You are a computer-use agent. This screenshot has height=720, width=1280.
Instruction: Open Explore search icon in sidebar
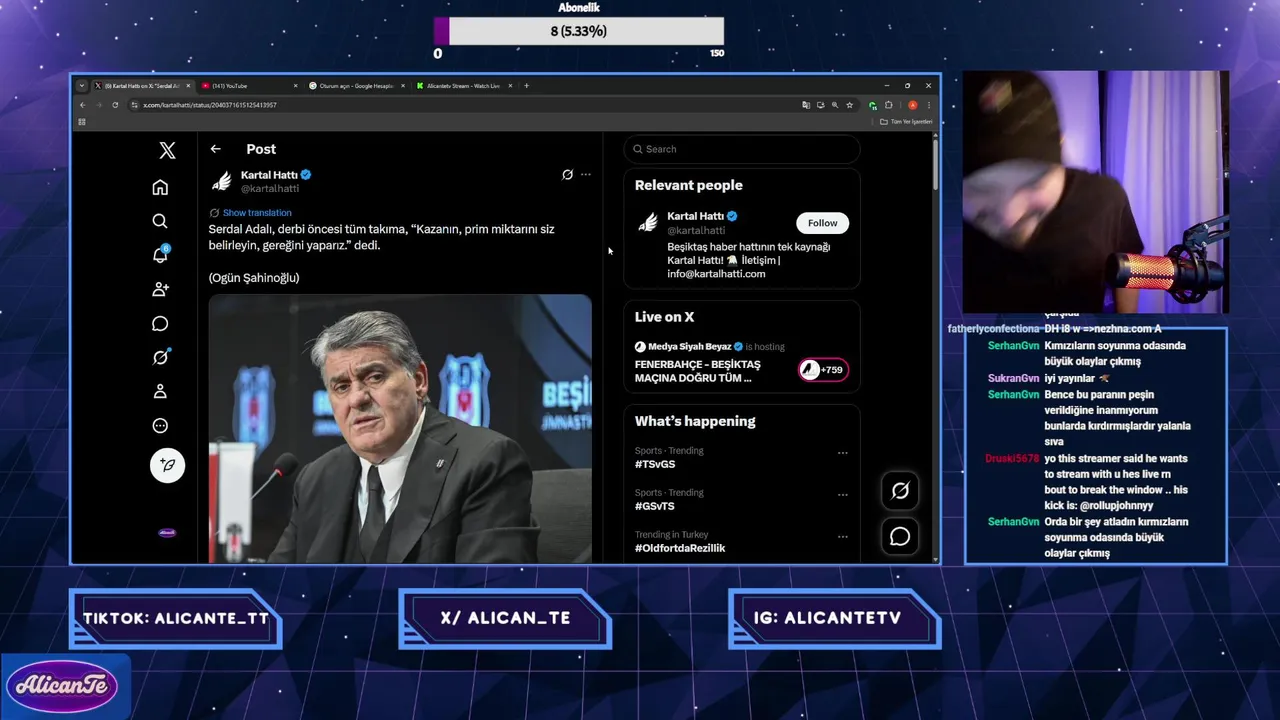[160, 221]
